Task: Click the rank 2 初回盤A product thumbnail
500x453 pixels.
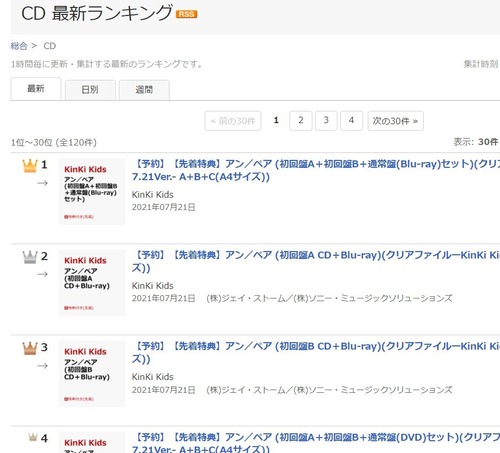Action: 92,283
